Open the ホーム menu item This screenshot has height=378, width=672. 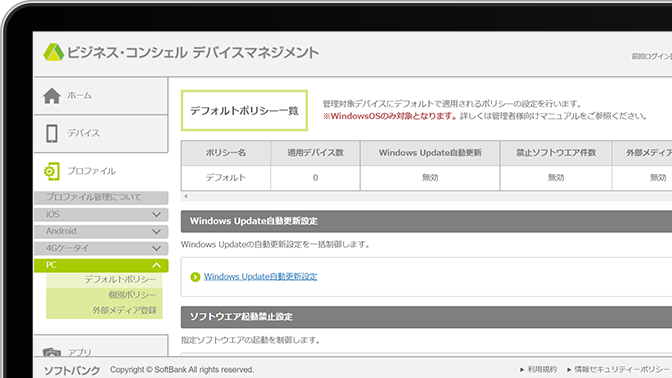(x=101, y=96)
